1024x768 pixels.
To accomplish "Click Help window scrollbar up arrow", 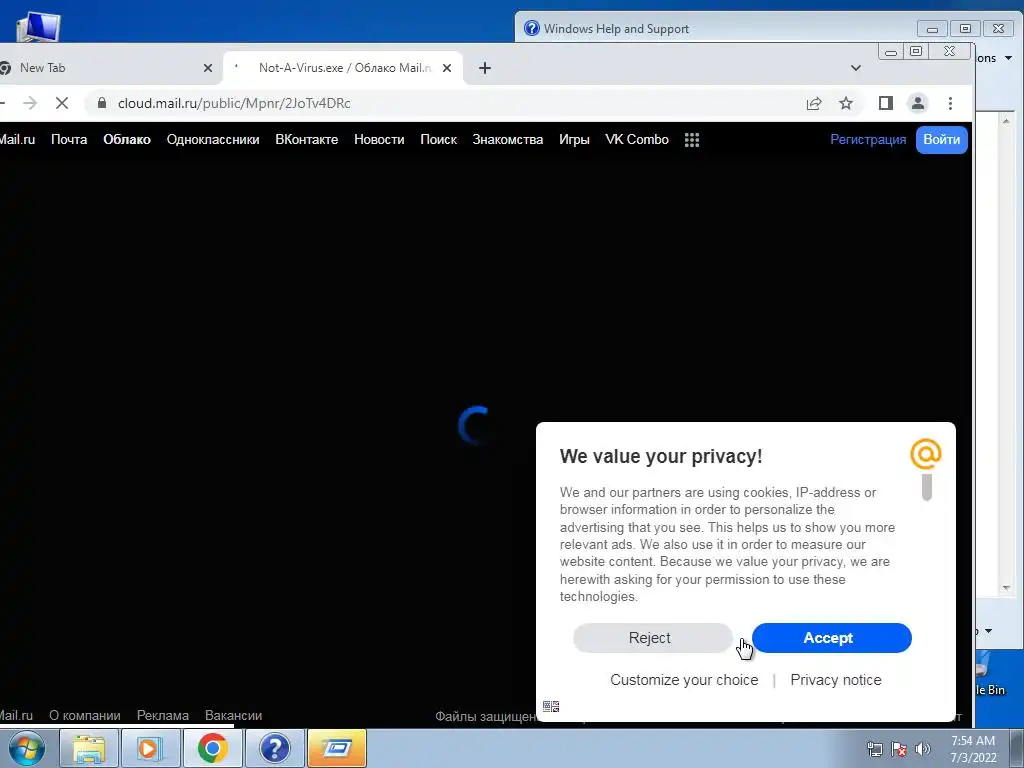I will coord(1006,121).
